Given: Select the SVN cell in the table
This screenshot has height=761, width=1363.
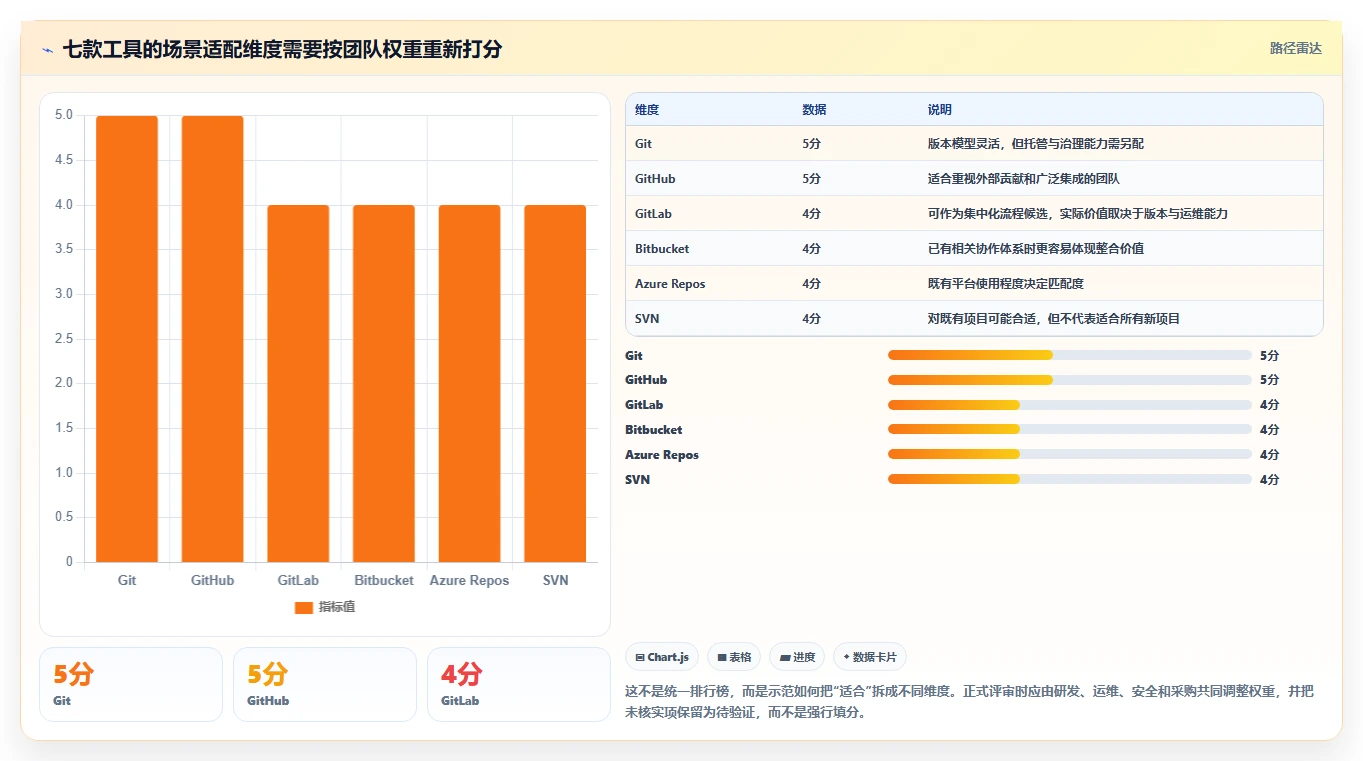Looking at the screenshot, I should click(x=647, y=319).
